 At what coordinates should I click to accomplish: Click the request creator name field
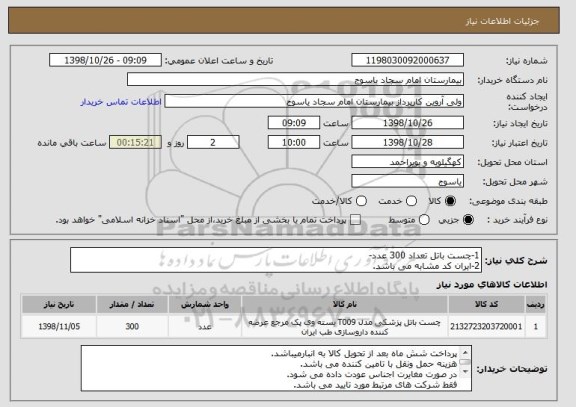[x=314, y=101]
